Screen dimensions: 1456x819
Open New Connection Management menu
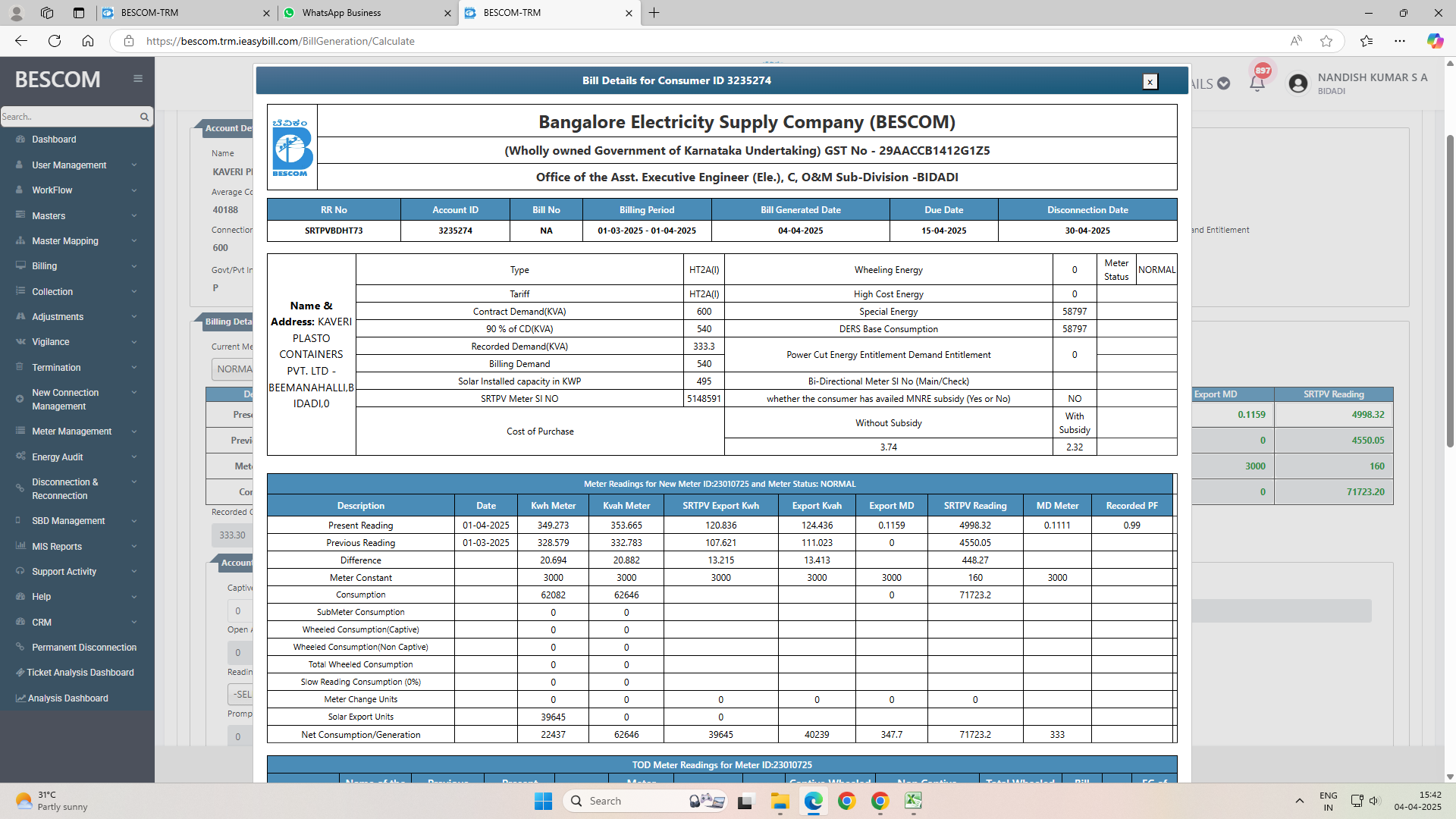pyautogui.click(x=76, y=400)
